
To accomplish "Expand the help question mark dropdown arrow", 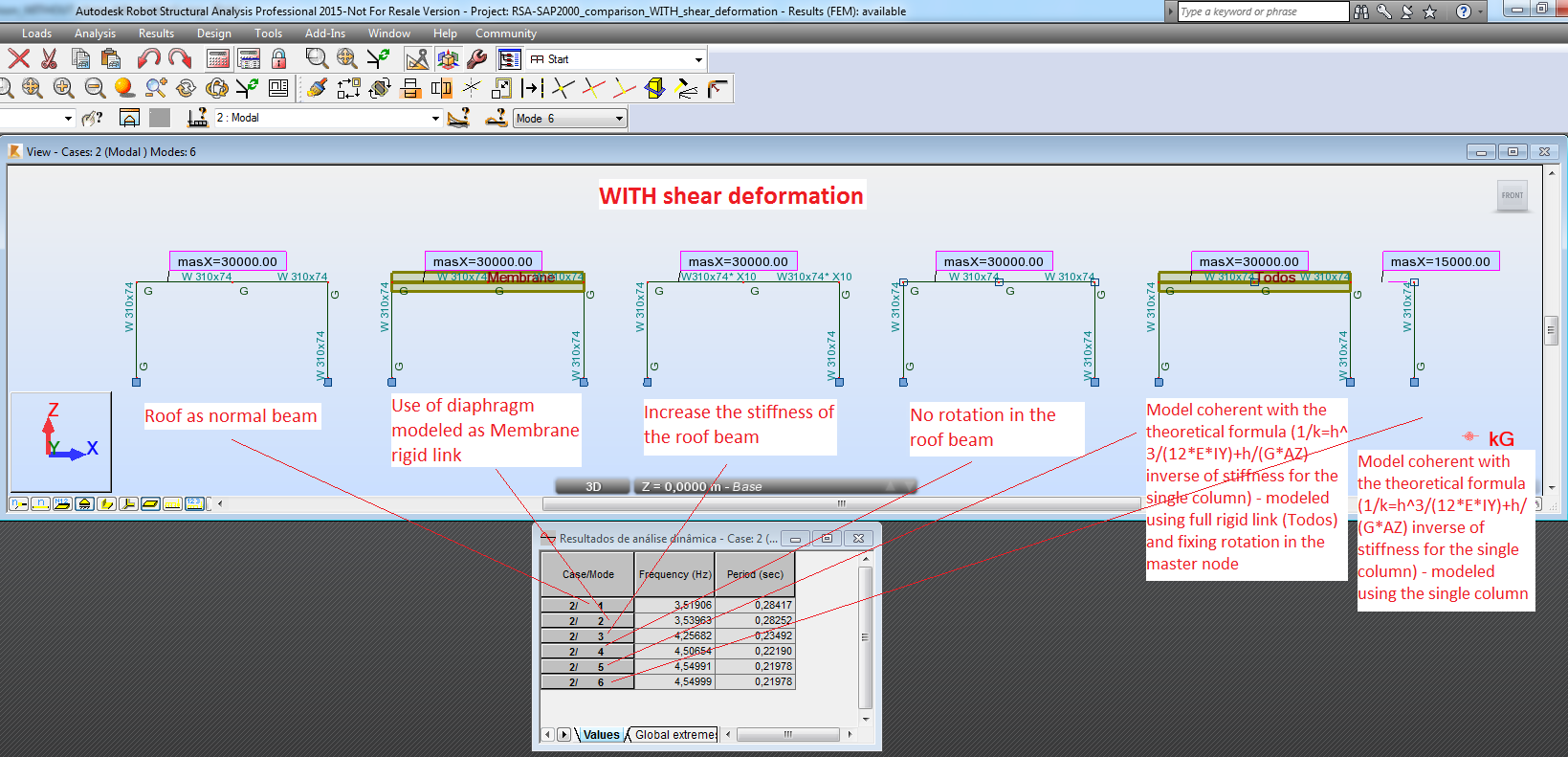I will 1481,11.
